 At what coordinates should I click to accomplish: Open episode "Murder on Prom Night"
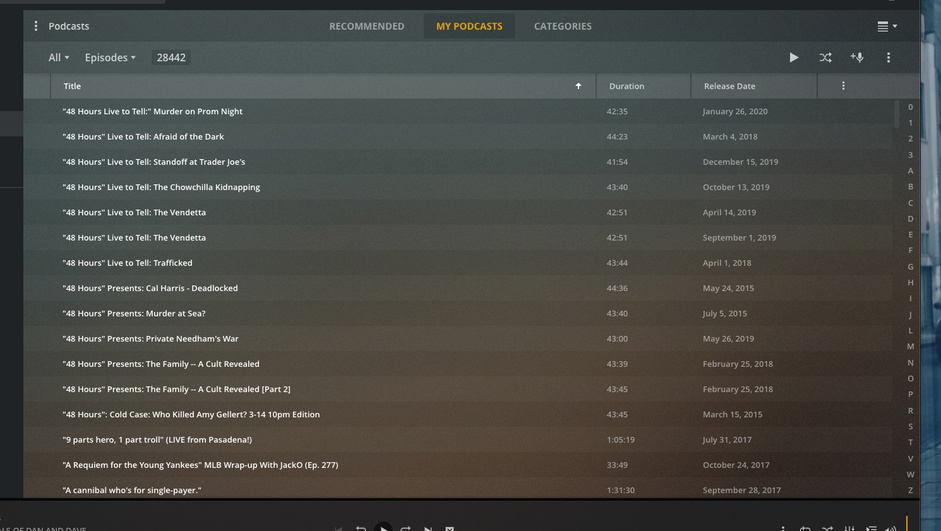click(152, 112)
